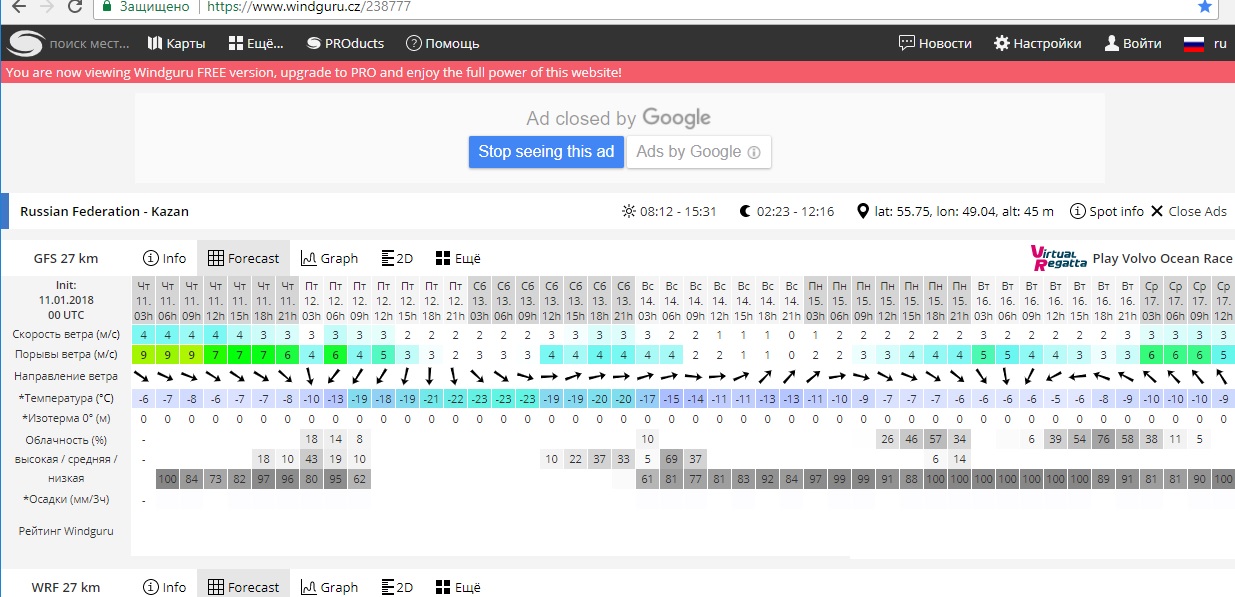The height and width of the screenshot is (597, 1235).
Task: Open the Настройки settings gear
Action: point(1037,43)
